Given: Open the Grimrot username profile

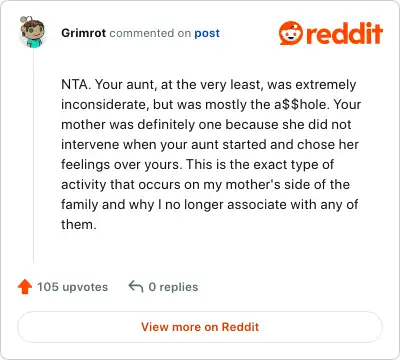Looking at the screenshot, I should coord(83,33).
